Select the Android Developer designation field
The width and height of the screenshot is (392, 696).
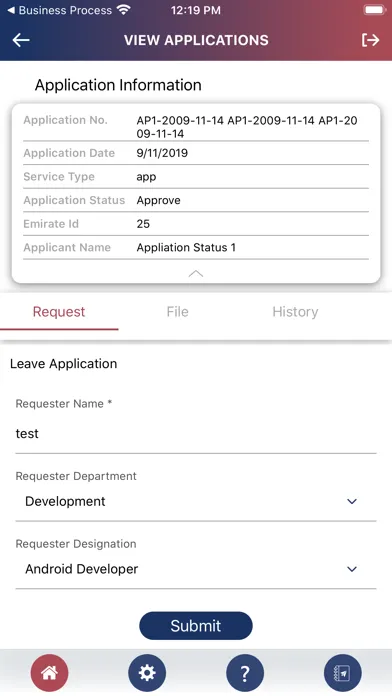pos(196,569)
